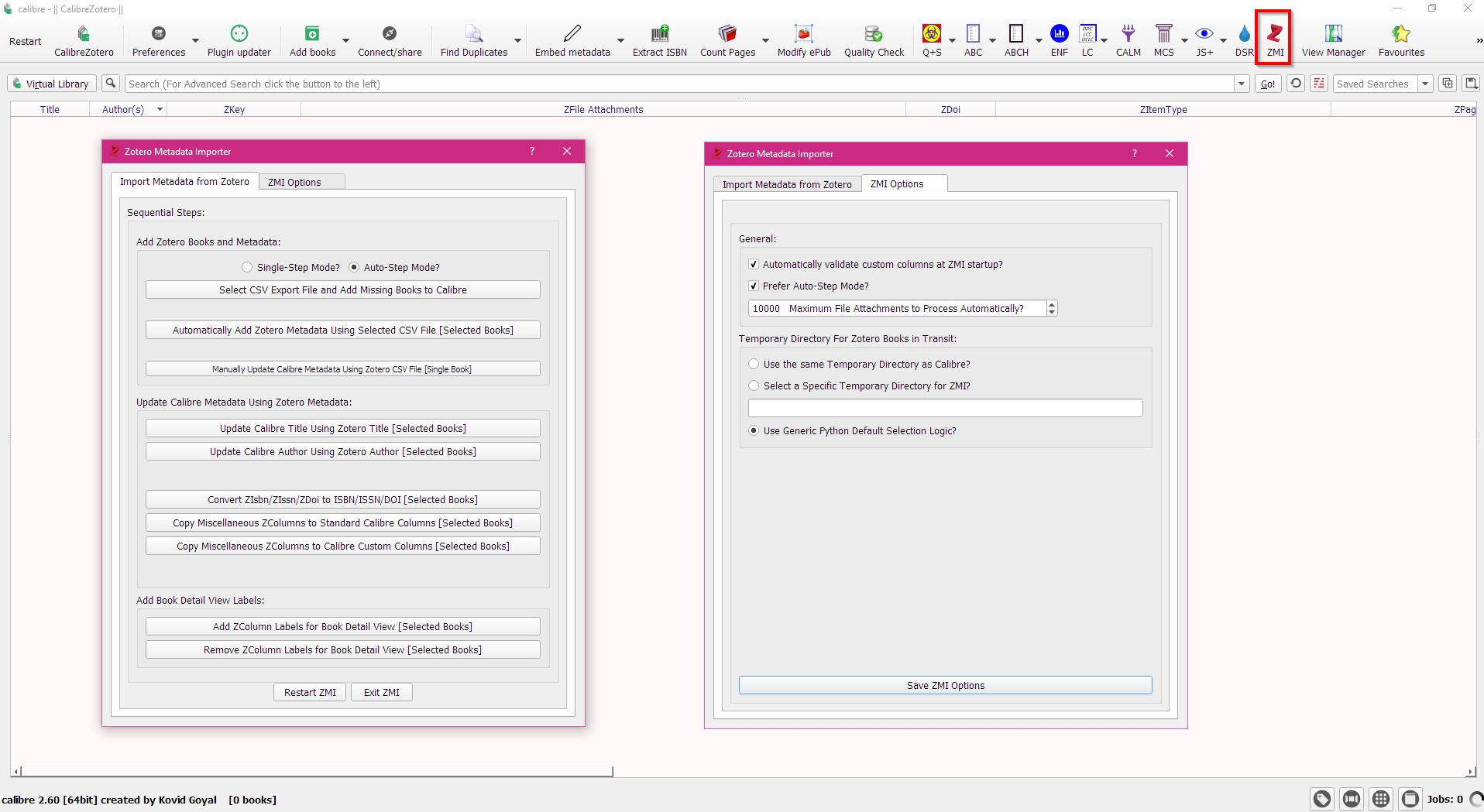
Task: Switch to Import Metadata from Zotero tab in right dialog
Action: [786, 185]
